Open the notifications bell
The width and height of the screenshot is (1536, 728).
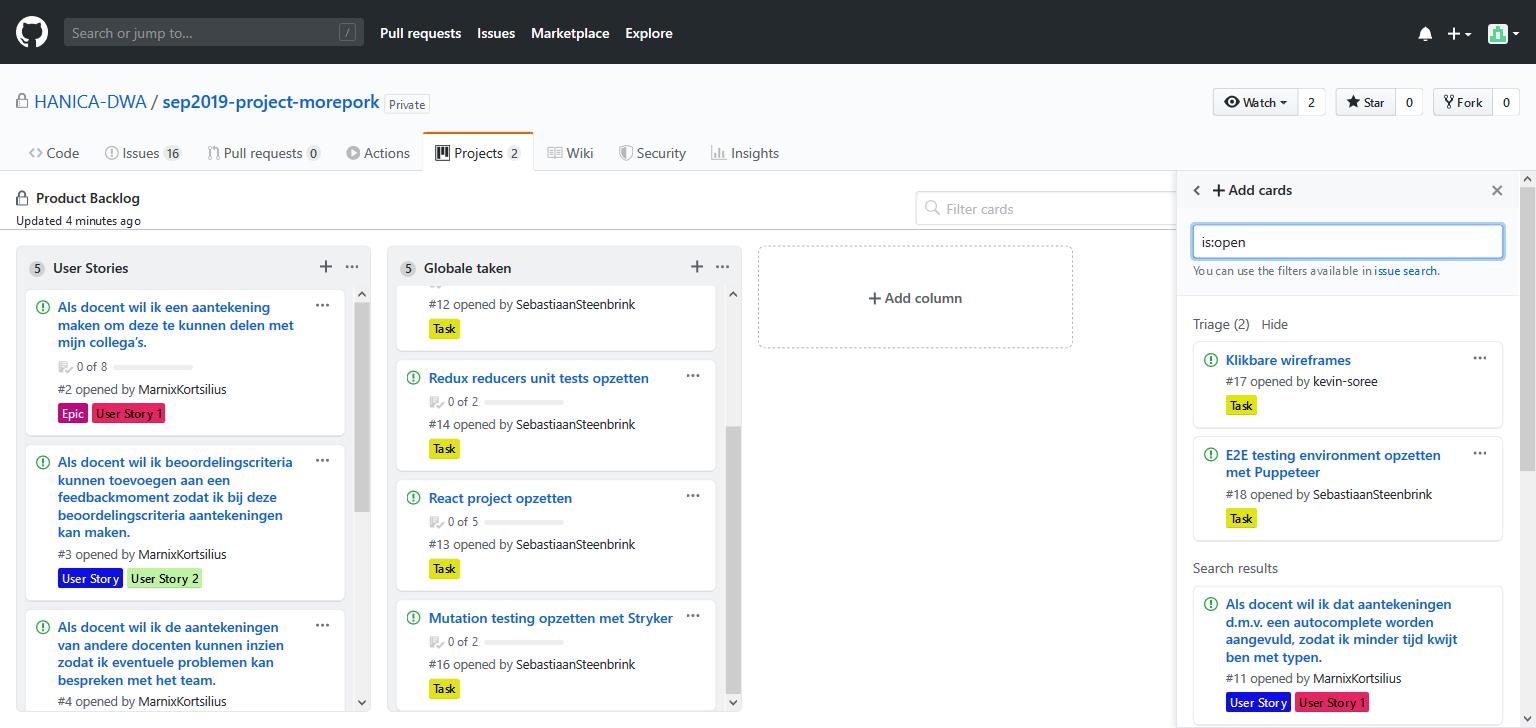tap(1424, 33)
